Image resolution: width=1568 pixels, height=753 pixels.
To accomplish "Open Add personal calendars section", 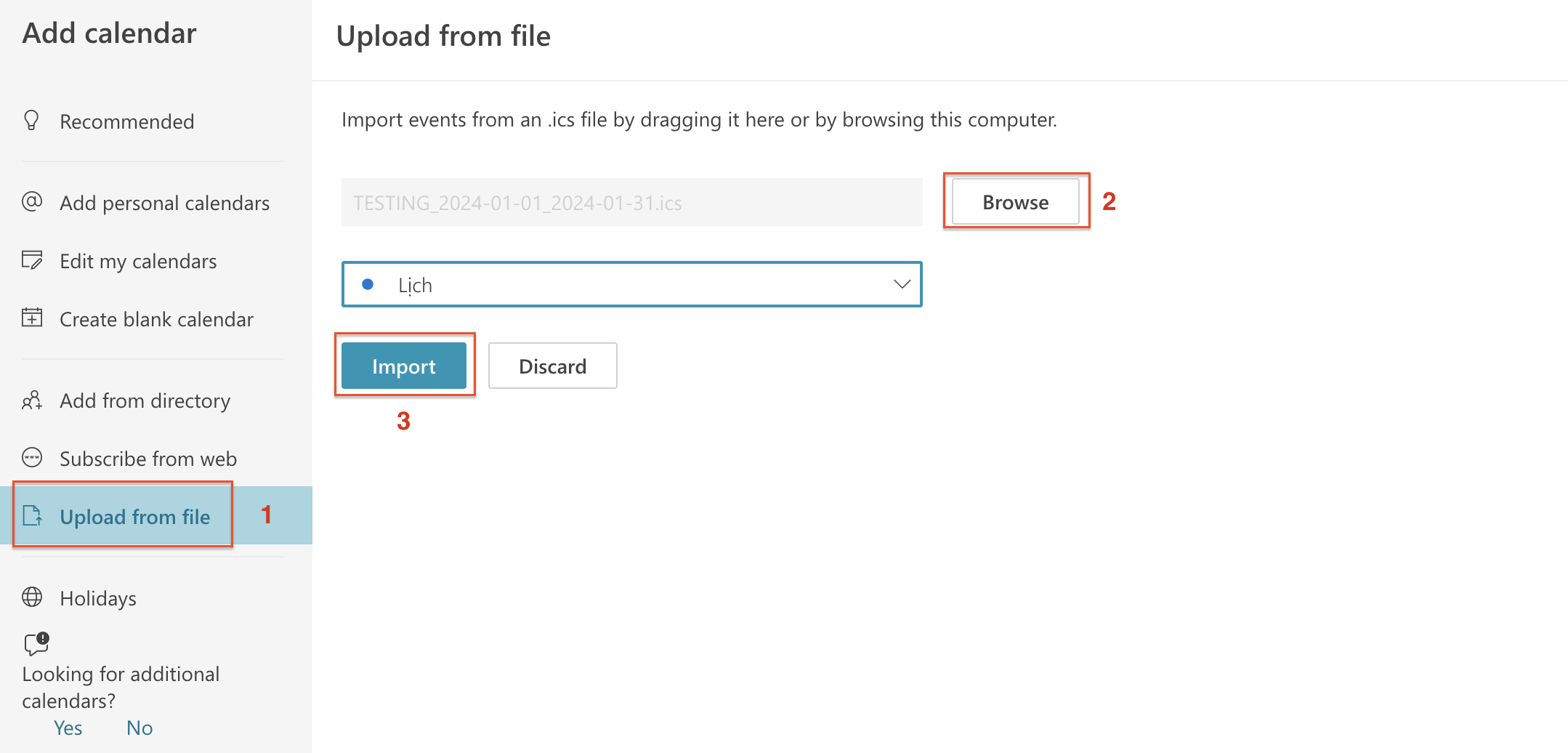I will tap(164, 203).
